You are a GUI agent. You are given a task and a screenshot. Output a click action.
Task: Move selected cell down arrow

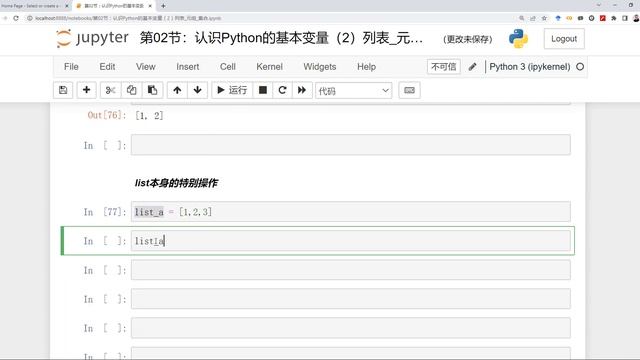(198, 90)
